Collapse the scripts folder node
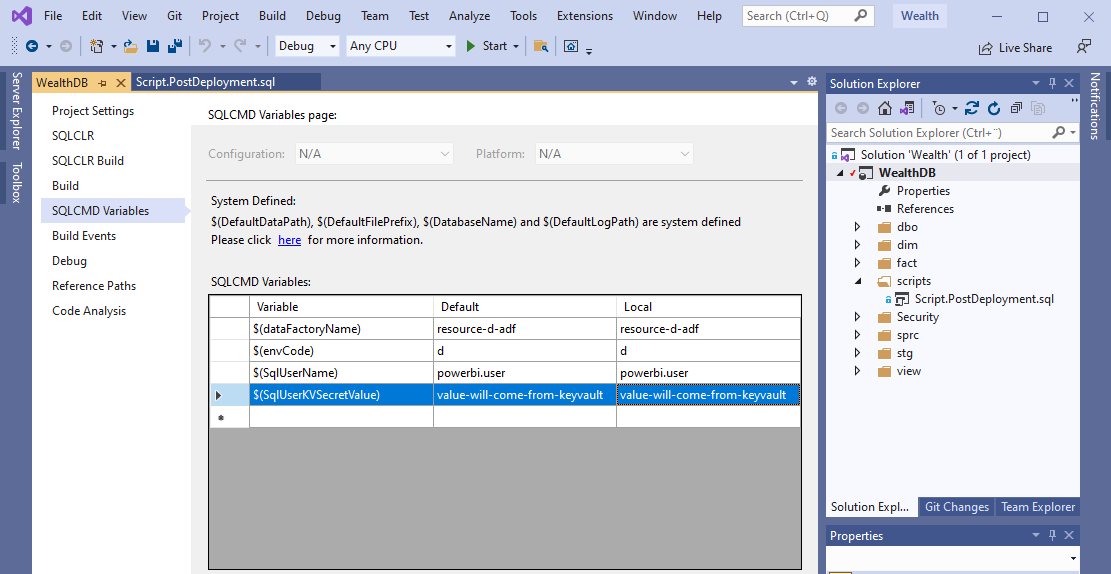 pos(857,281)
